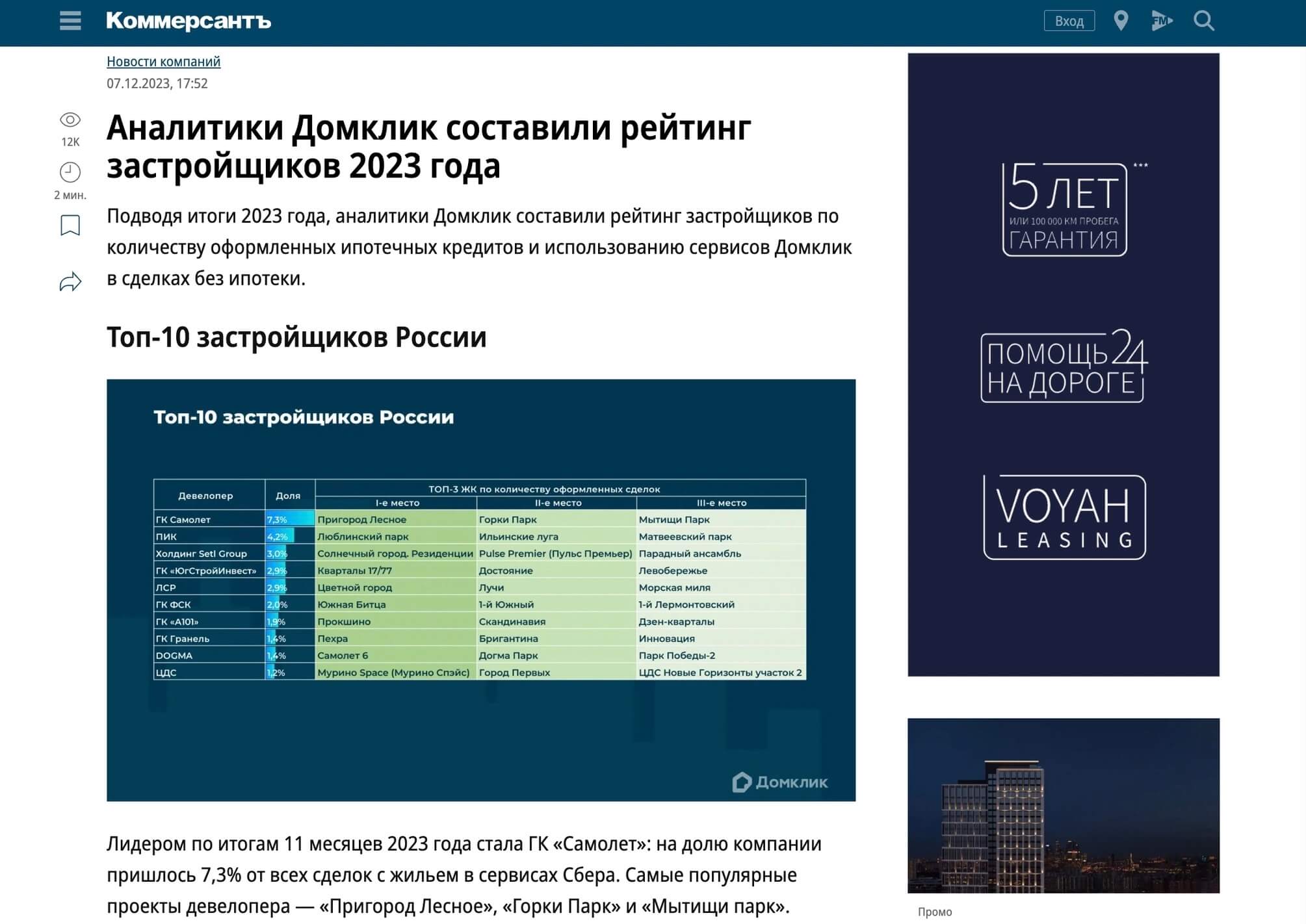Viewport: 1306px width, 924px height.
Task: Click the ПОМОЩЬ 24 НА ДОРОГЕ ad text
Action: (1064, 366)
